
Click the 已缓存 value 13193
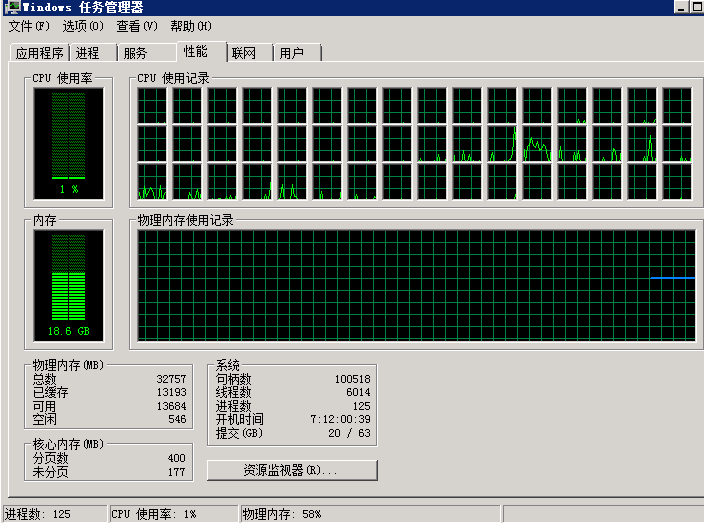pyautogui.click(x=171, y=392)
